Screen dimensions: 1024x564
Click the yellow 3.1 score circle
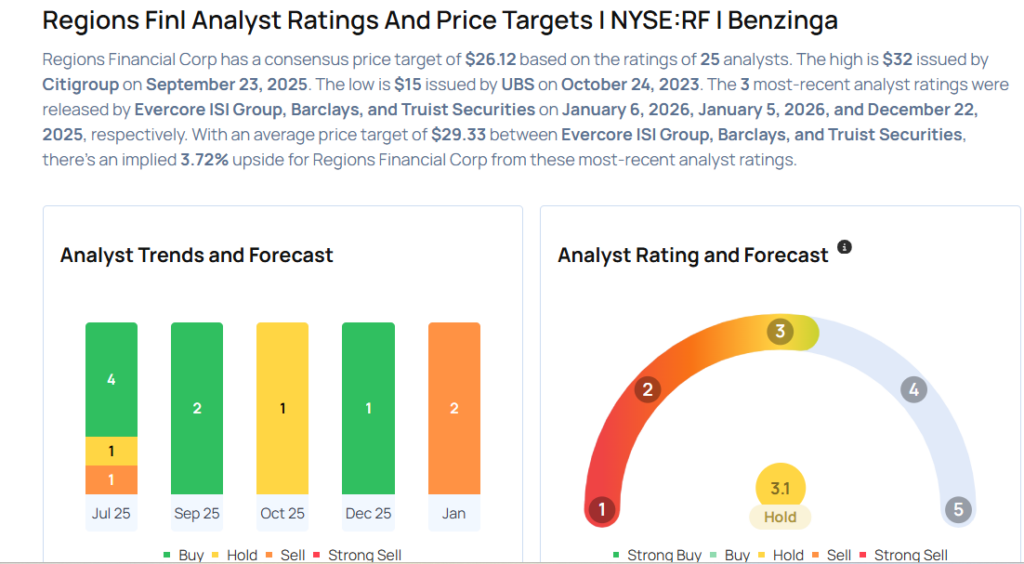pyautogui.click(x=780, y=488)
